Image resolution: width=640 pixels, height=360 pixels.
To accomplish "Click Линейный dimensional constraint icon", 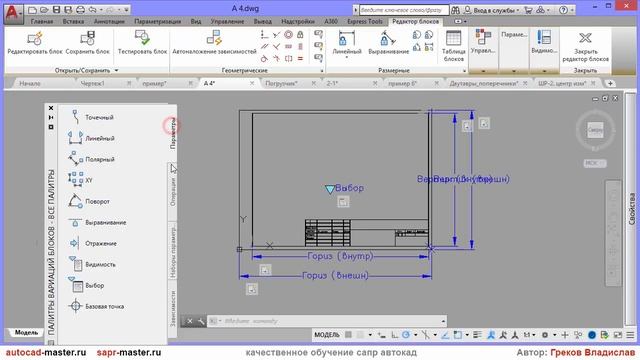I will click(347, 39).
